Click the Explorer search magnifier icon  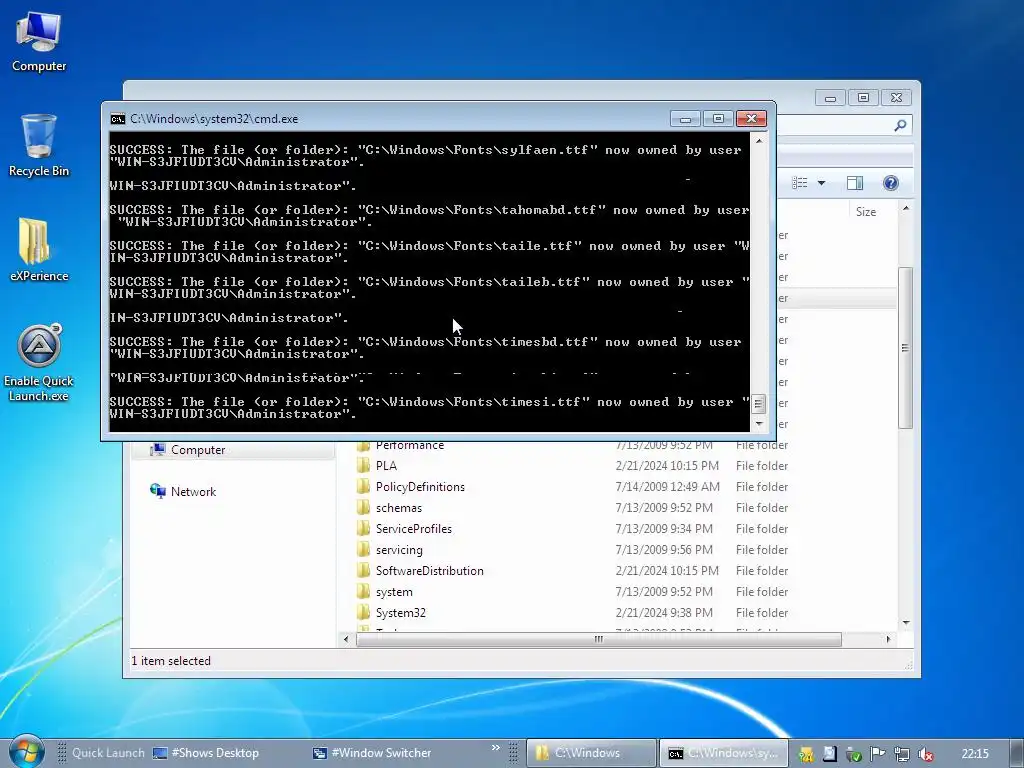coord(900,125)
